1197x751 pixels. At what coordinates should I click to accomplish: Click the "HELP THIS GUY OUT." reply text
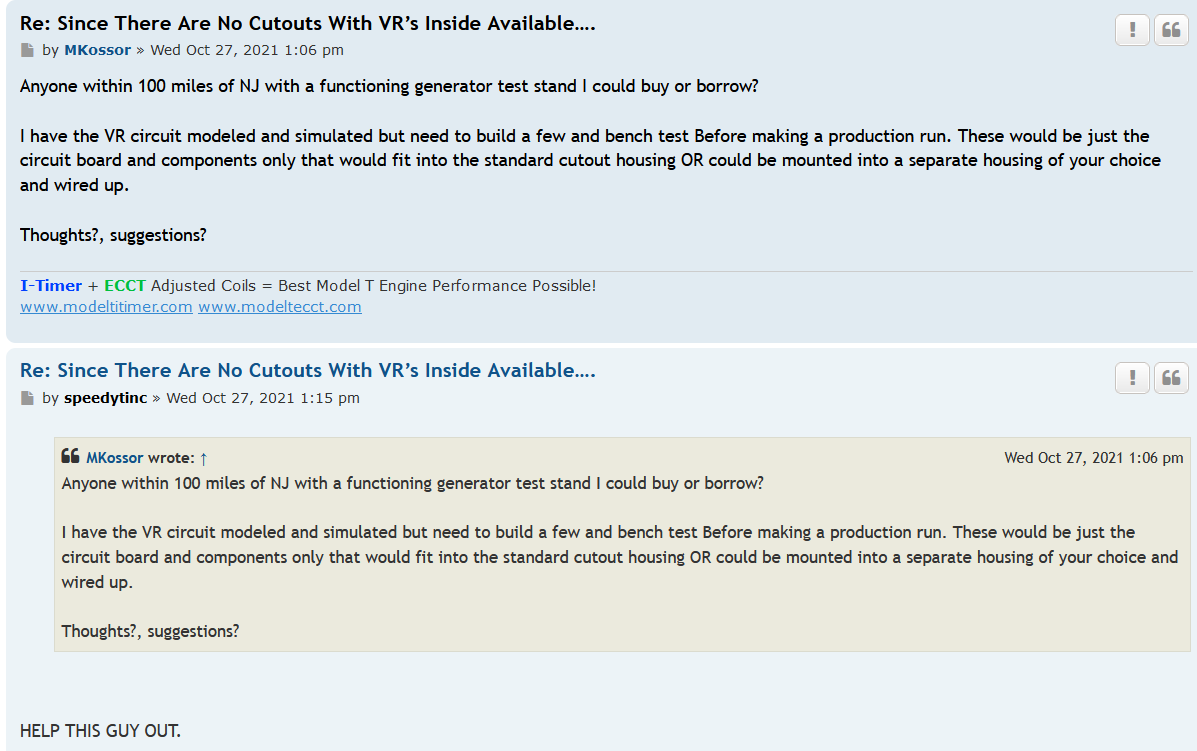click(100, 731)
